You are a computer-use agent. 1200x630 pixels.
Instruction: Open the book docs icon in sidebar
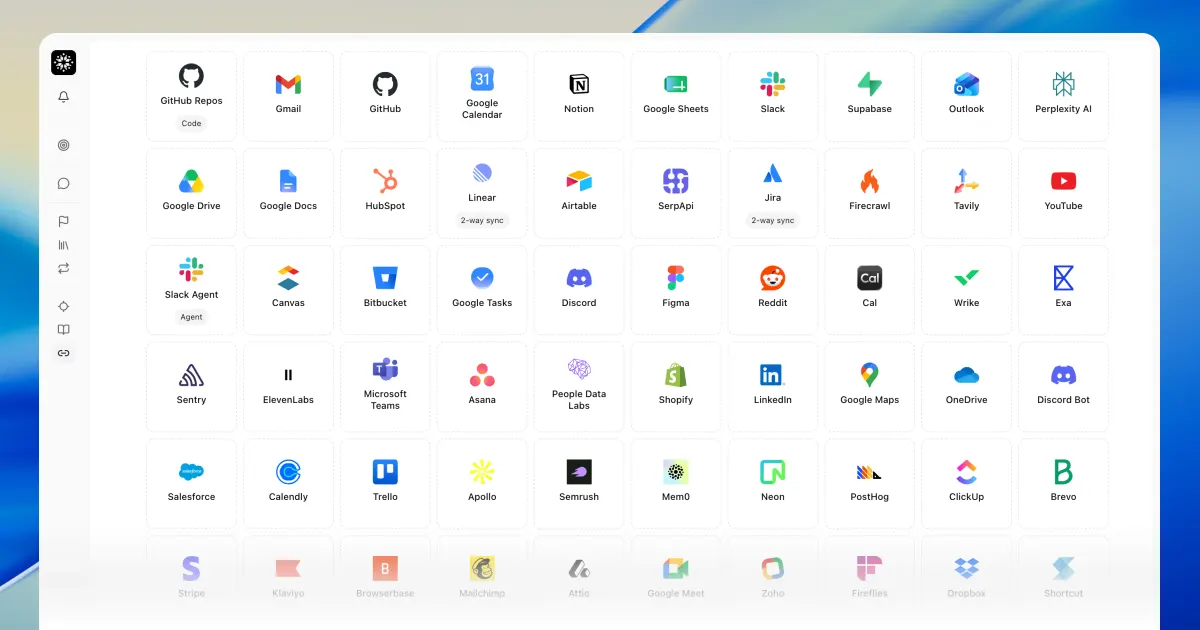coord(64,330)
